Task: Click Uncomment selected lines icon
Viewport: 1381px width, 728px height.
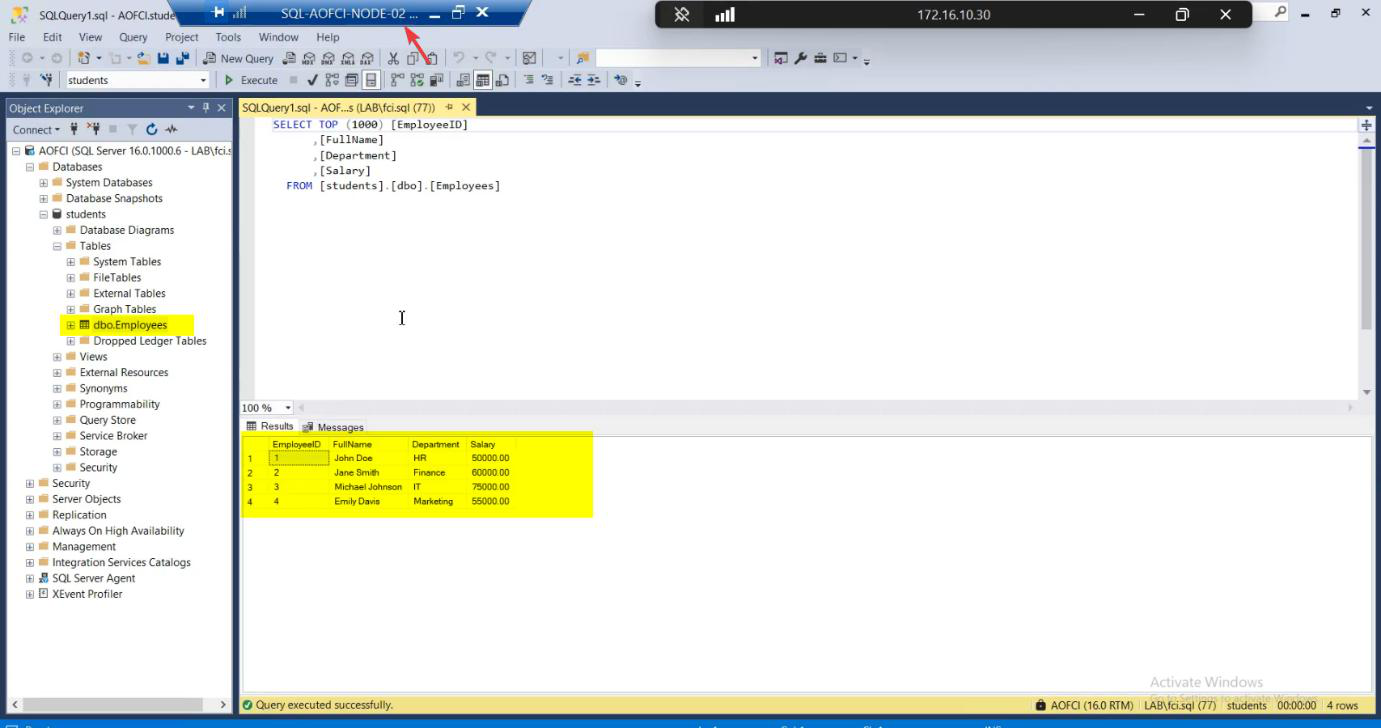Action: click(548, 80)
